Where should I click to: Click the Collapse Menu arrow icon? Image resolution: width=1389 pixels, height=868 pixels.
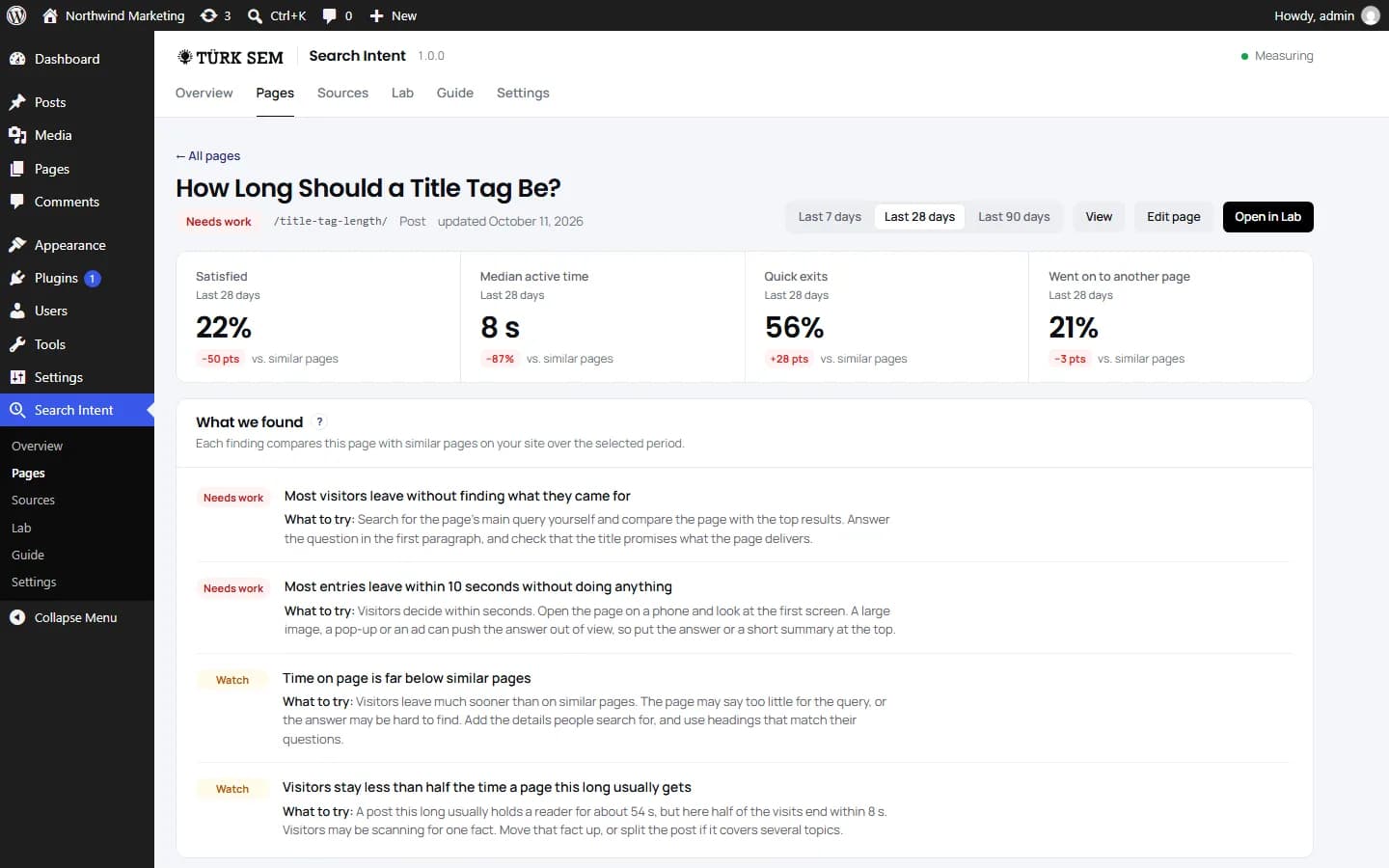click(x=17, y=617)
